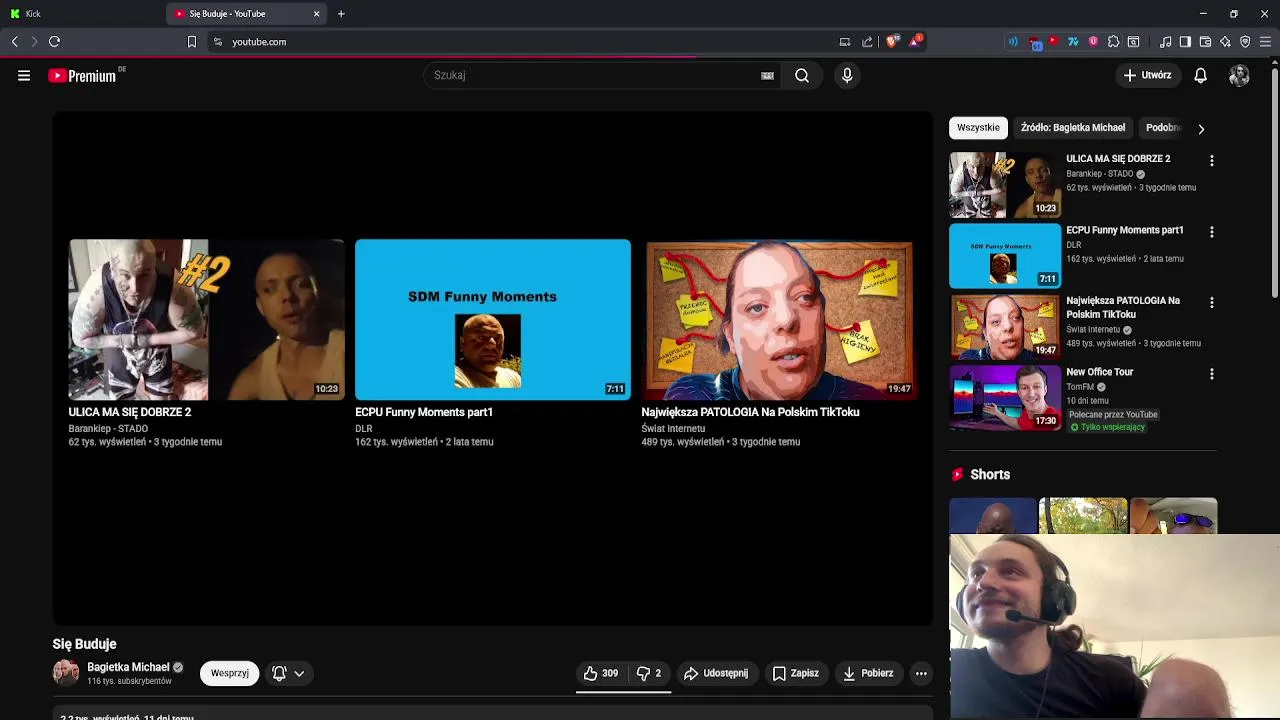Open the Brave Rewards triangle icon
The height and width of the screenshot is (720, 1280).
point(915,42)
